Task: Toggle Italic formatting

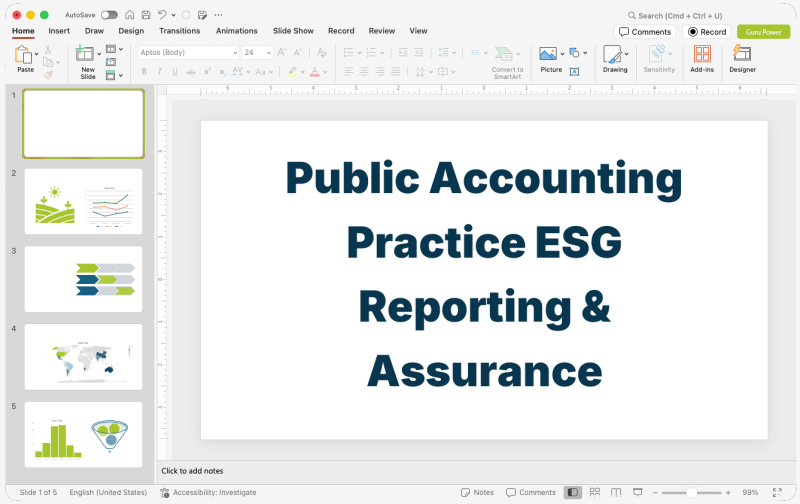Action: coord(160,72)
